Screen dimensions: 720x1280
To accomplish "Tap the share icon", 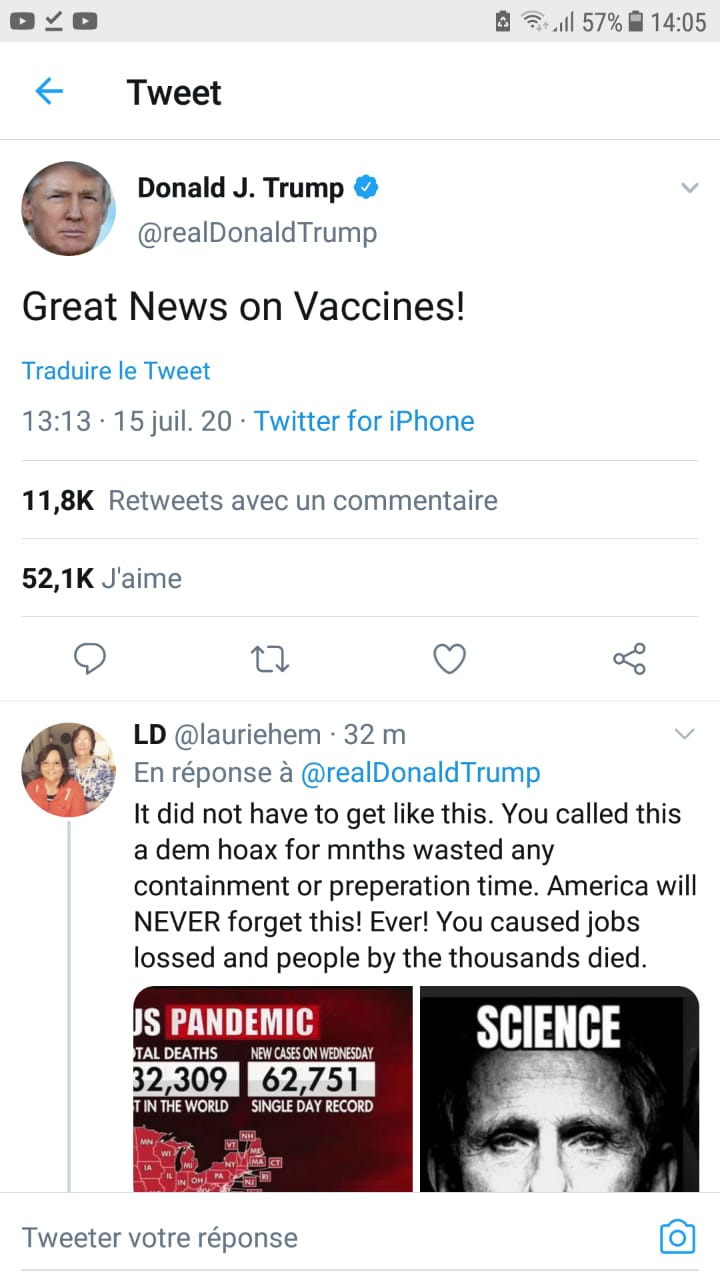I will point(629,658).
